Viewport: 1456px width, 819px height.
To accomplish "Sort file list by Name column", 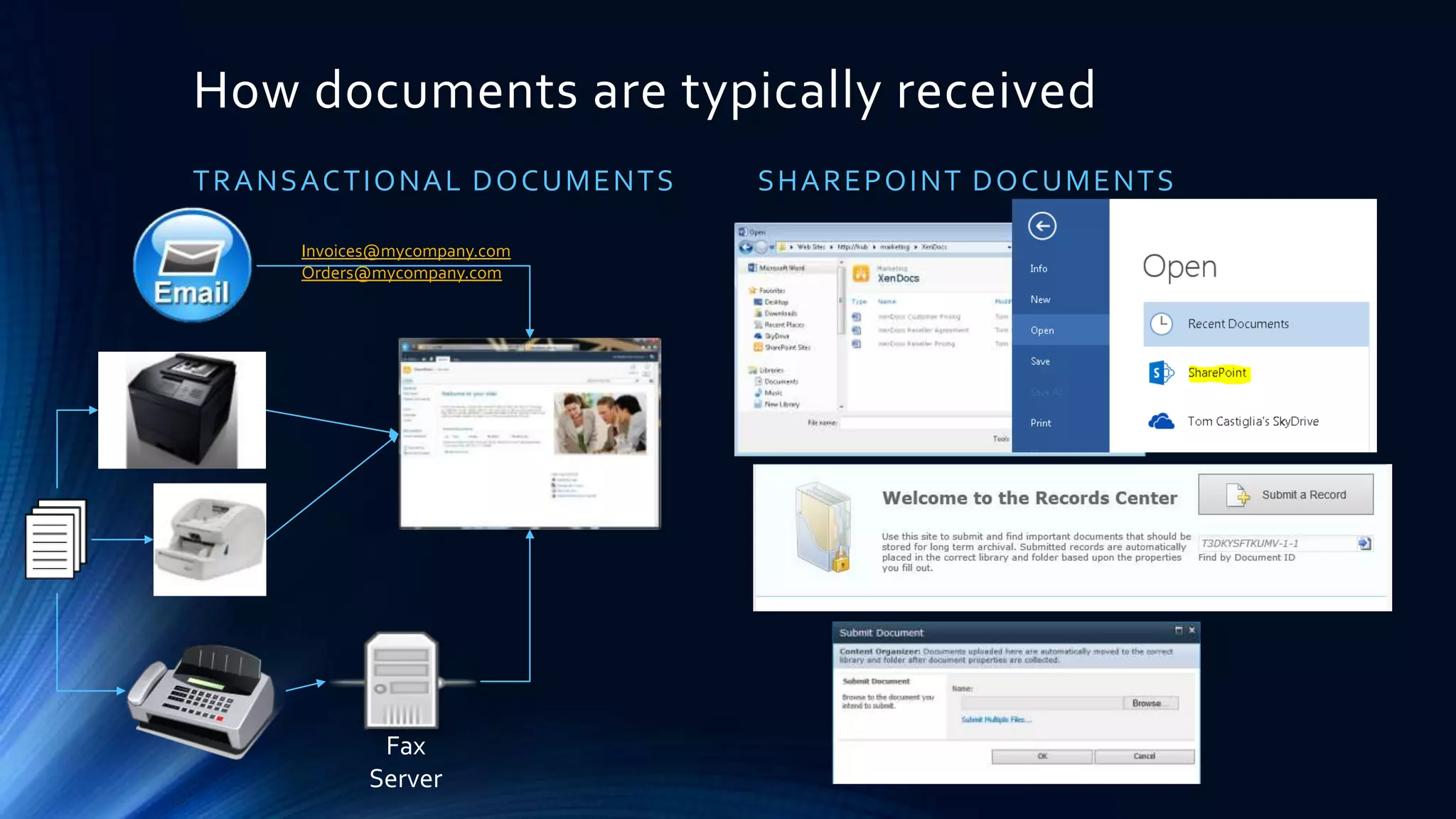I will pyautogui.click(x=887, y=302).
